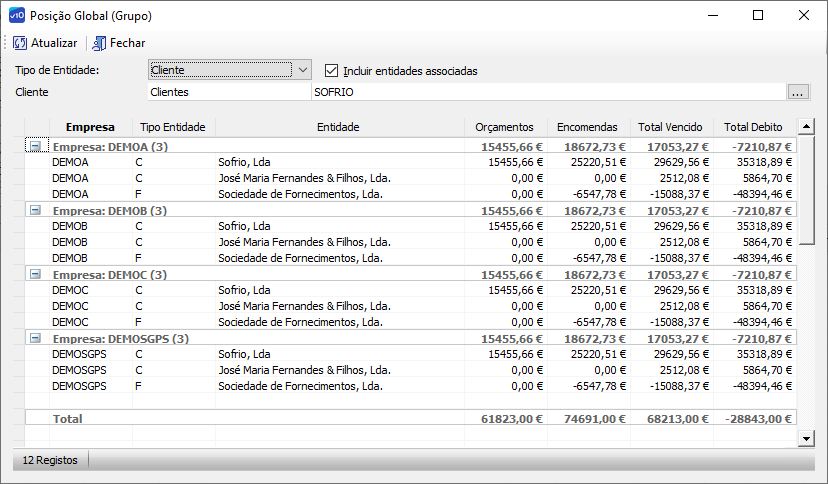Screen dimensions: 828x484
Task: Collapse the Empresa: DEMOC group
Action: (x=35, y=274)
